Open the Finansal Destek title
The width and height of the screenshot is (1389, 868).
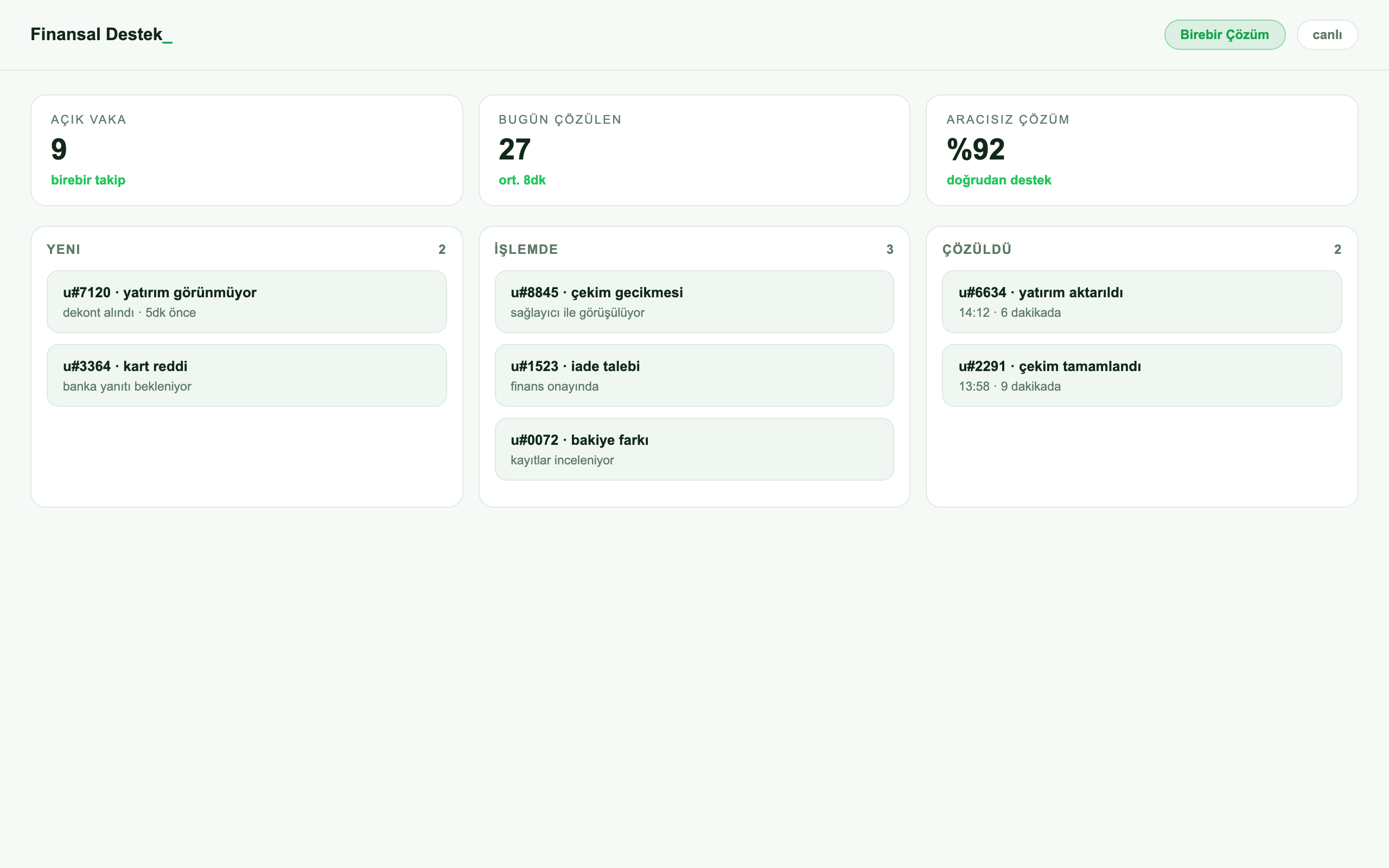(x=101, y=34)
